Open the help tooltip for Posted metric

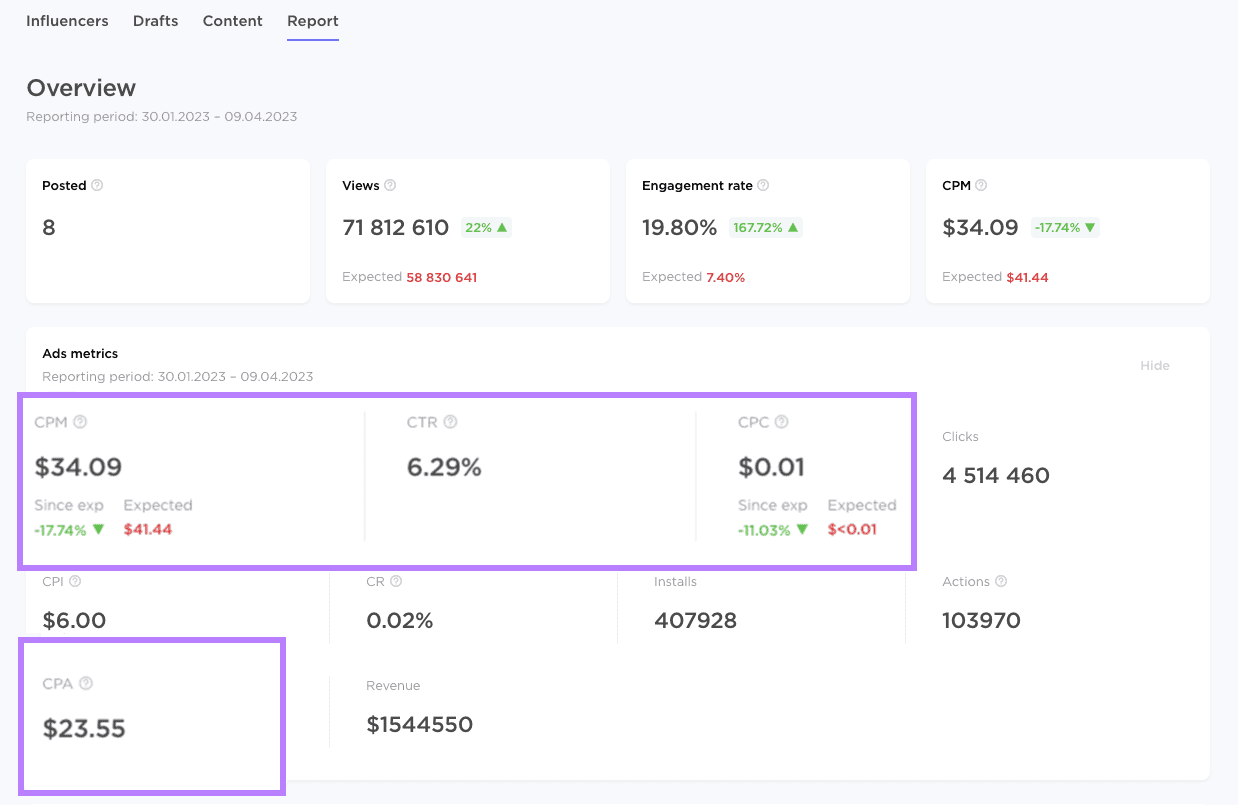tap(96, 185)
